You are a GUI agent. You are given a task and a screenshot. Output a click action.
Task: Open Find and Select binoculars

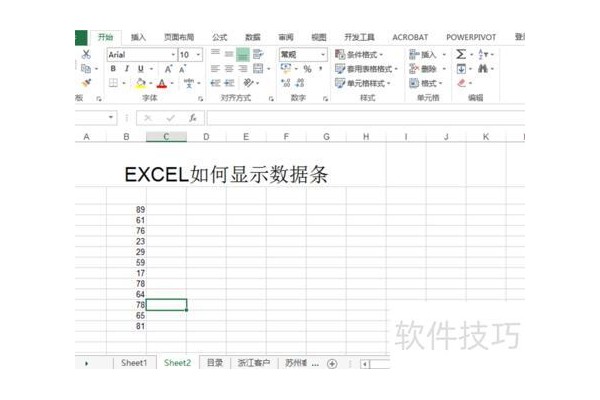coord(483,69)
